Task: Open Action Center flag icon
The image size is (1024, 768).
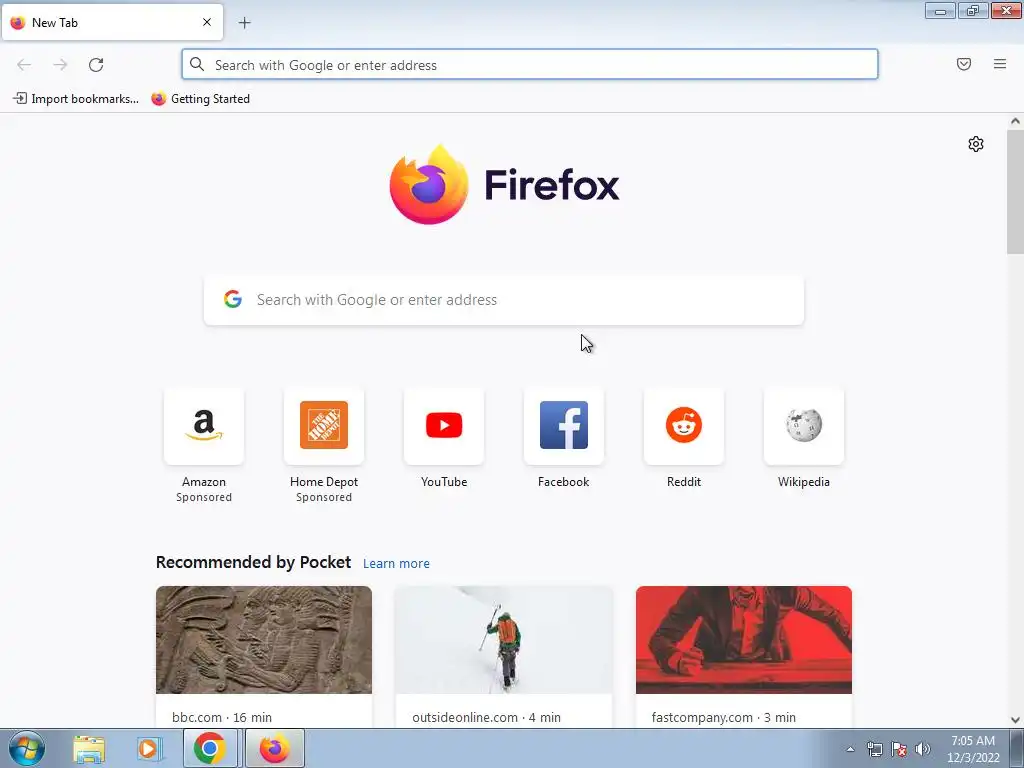Action: point(899,749)
